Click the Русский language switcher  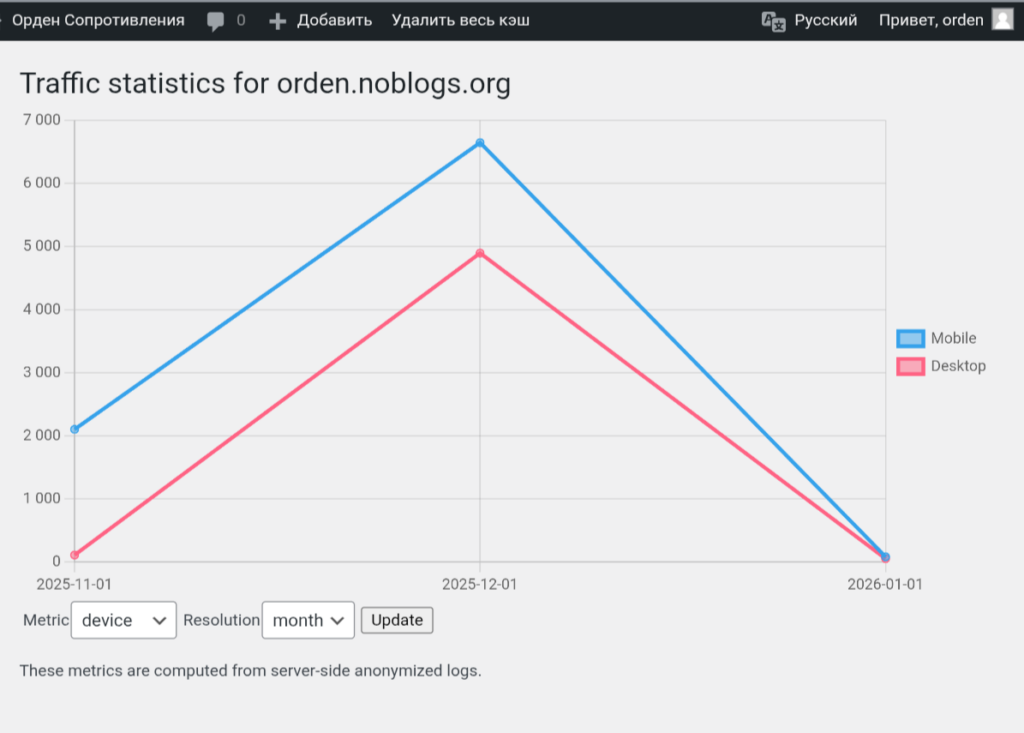click(825, 20)
